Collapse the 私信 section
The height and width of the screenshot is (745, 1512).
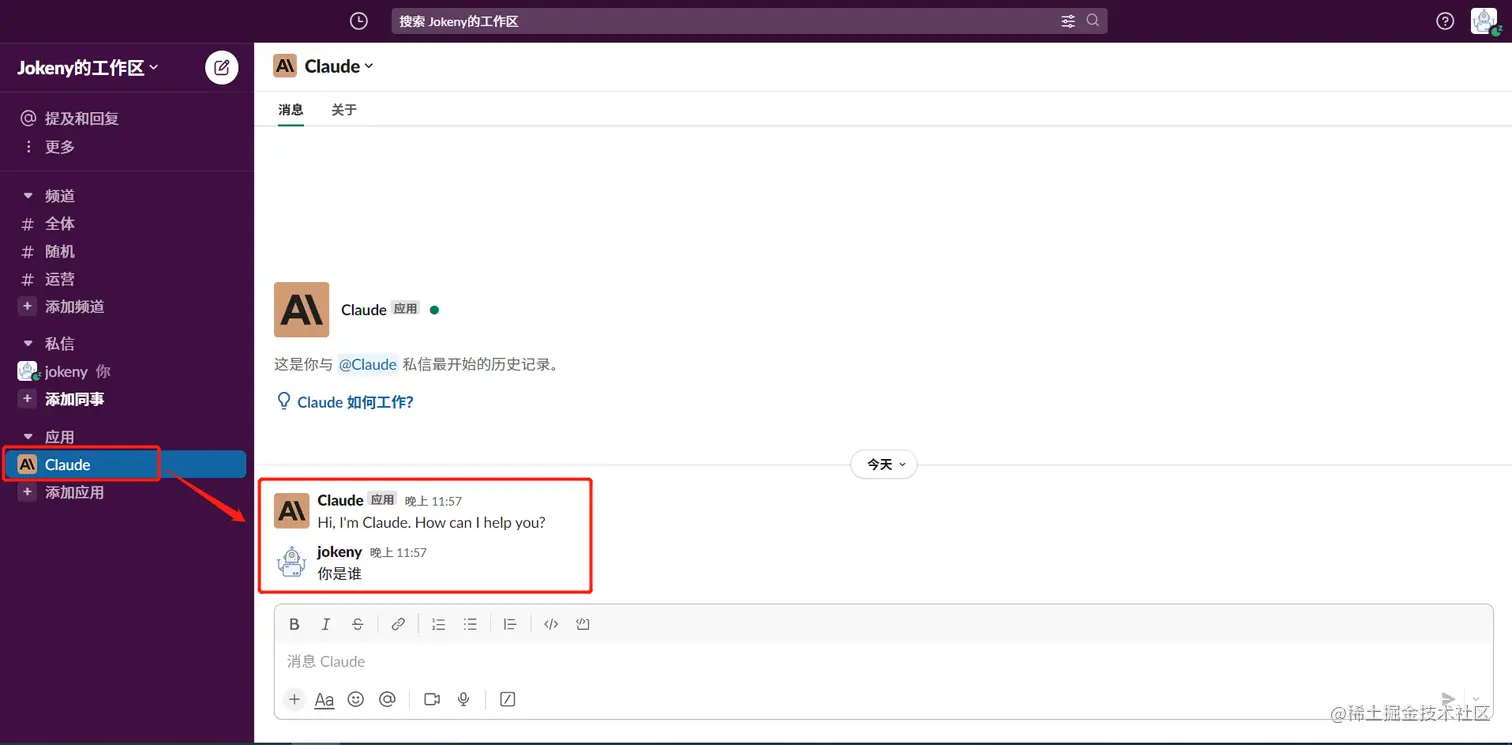click(x=28, y=343)
